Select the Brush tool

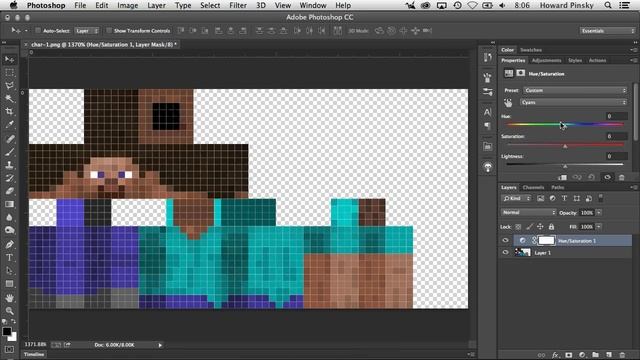pyautogui.click(x=9, y=152)
